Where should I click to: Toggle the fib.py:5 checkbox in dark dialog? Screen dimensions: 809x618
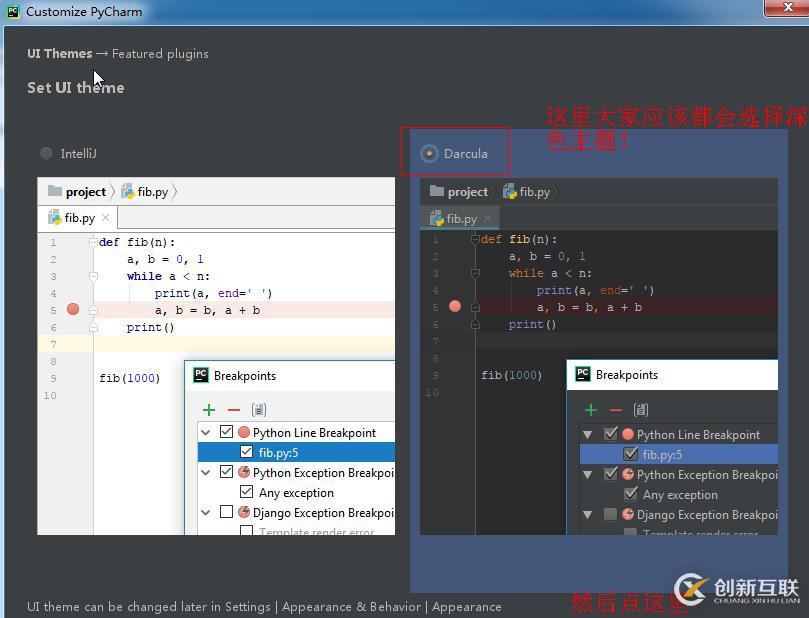[x=630, y=454]
